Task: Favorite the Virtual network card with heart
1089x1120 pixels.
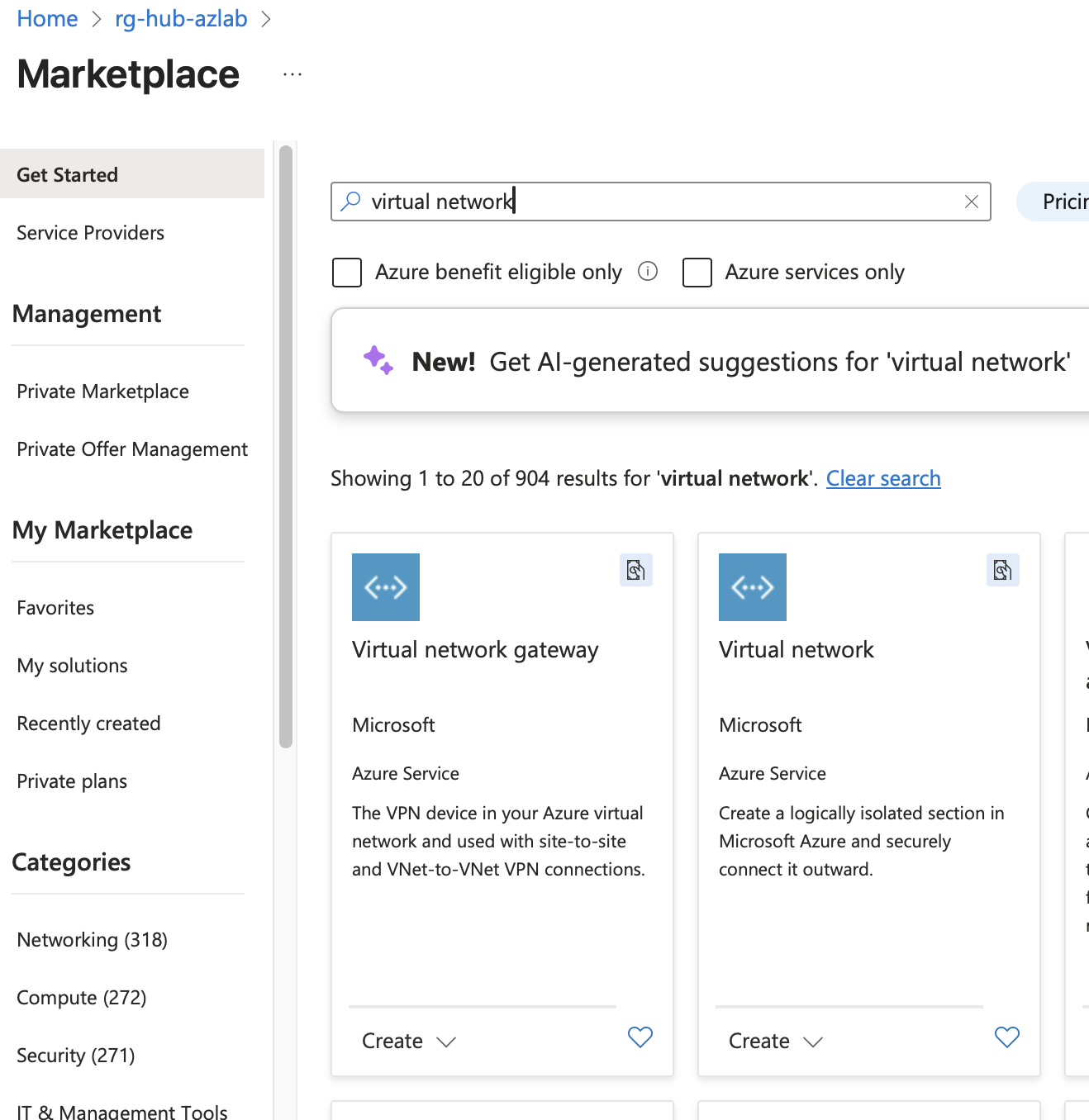Action: 1007,1037
